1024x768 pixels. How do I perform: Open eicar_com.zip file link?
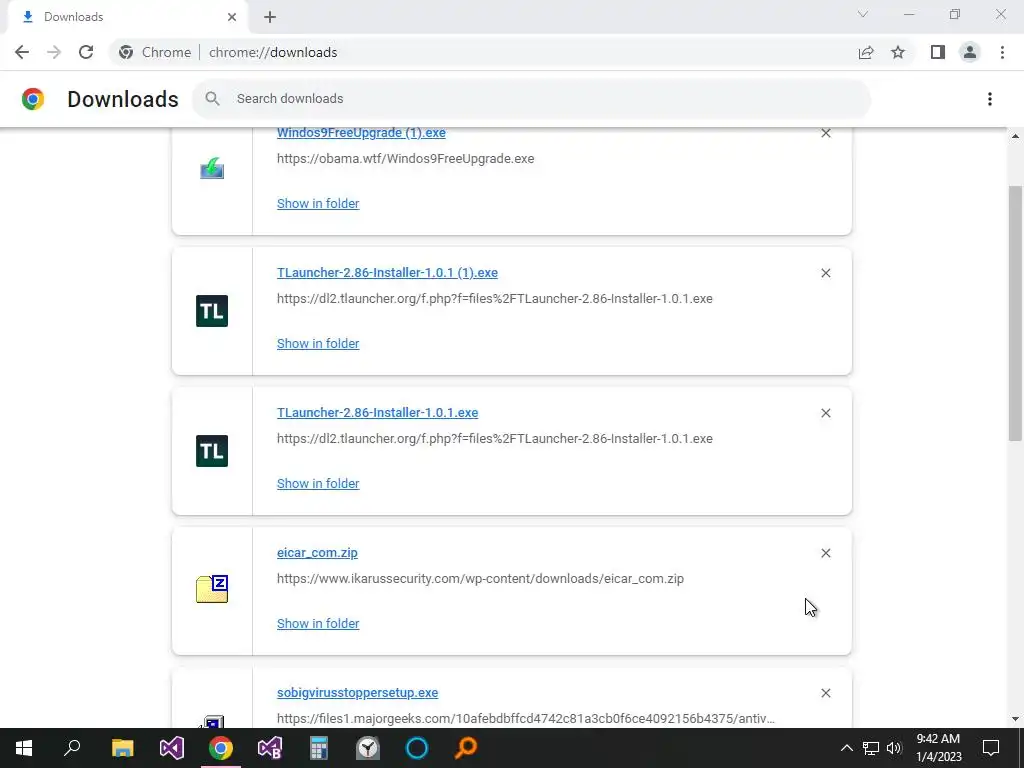pos(317,552)
